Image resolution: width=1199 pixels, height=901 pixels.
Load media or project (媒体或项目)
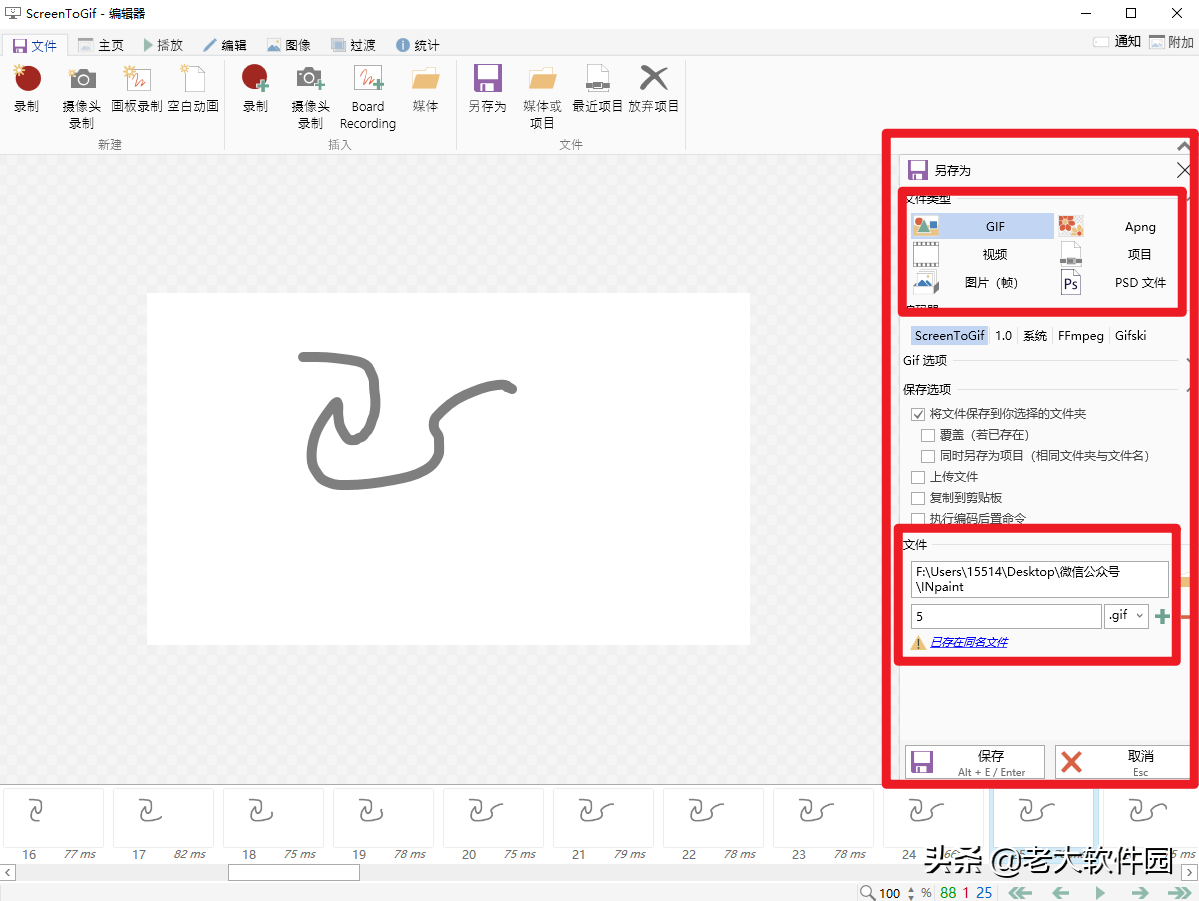(x=542, y=97)
